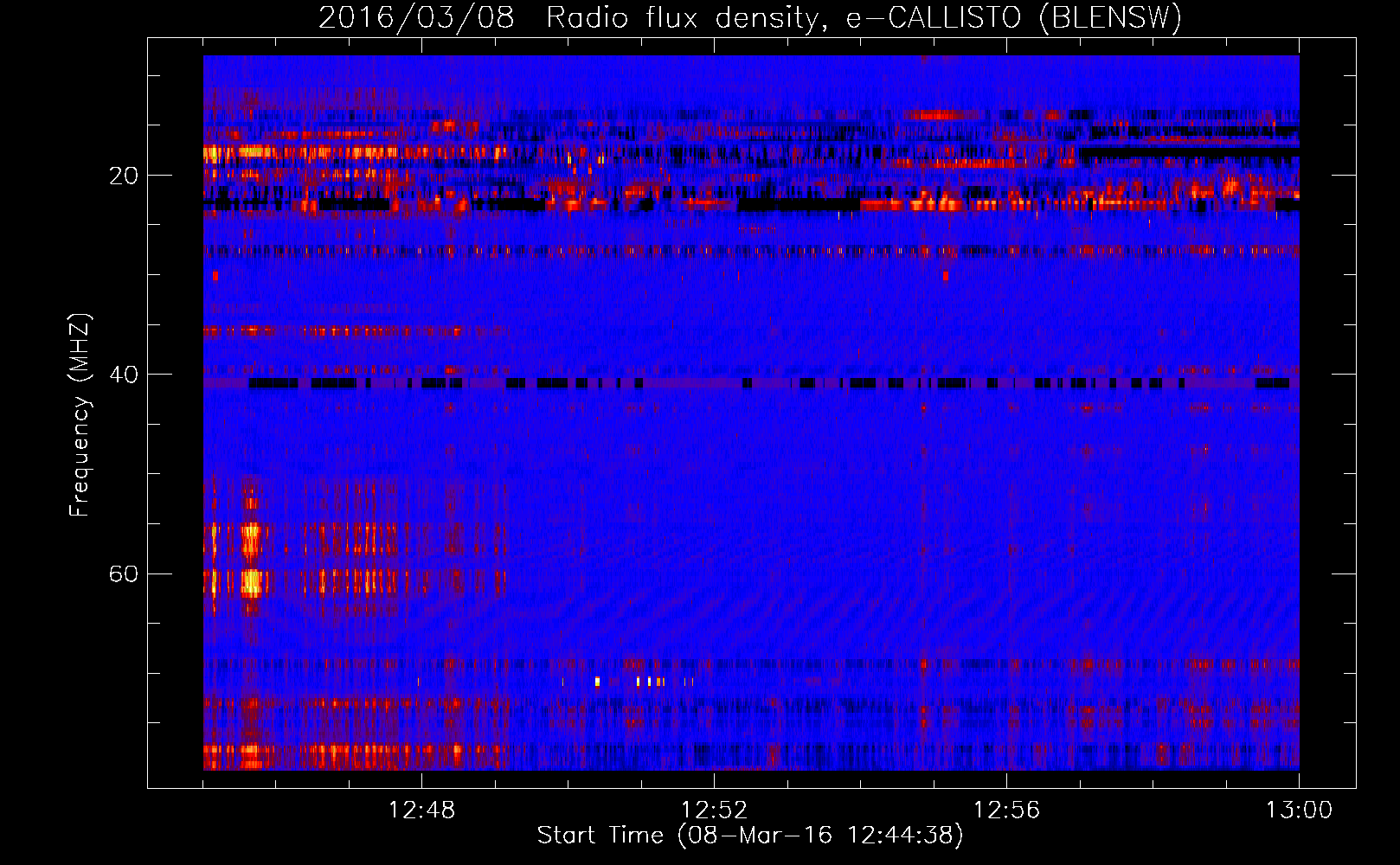Select the 'e-CALLISTO (BLENSW)' title text
The width and height of the screenshot is (1400, 865).
(x=1014, y=17)
